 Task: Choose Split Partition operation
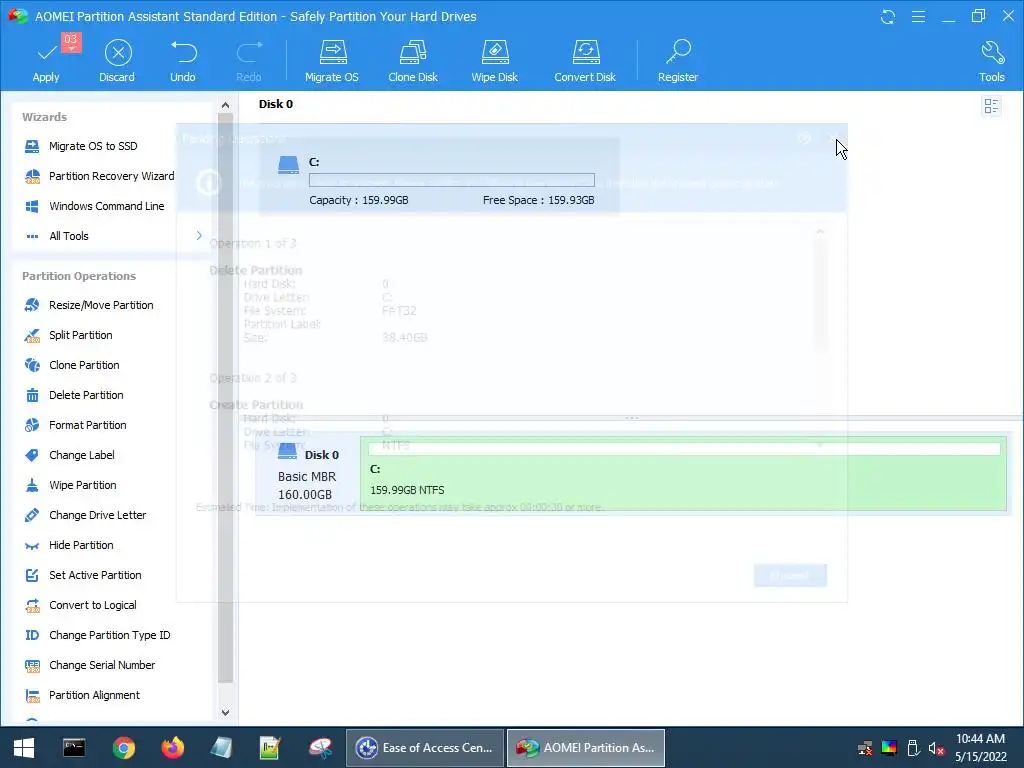tap(68, 335)
